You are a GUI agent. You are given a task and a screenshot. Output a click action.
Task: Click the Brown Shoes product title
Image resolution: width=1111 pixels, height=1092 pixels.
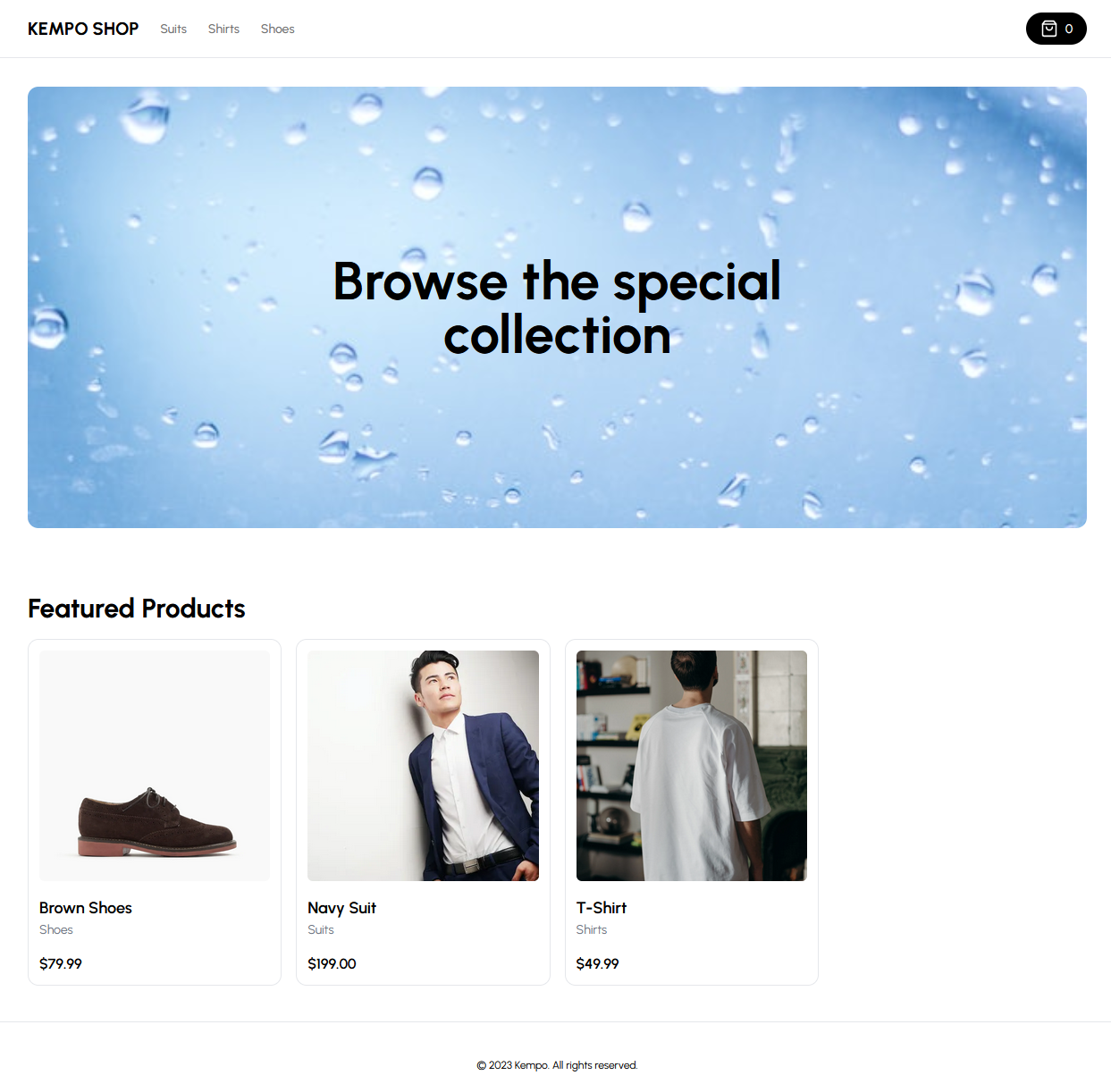pyautogui.click(x=86, y=908)
